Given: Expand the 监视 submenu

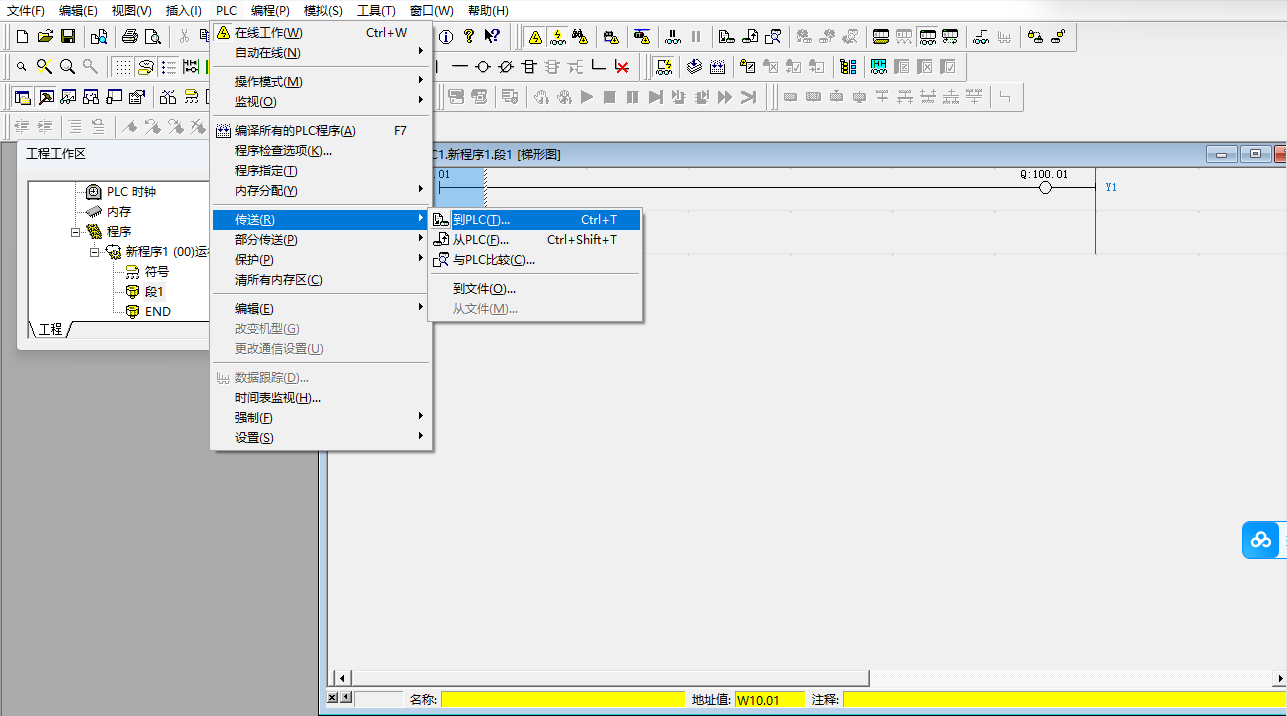Looking at the screenshot, I should [322, 102].
